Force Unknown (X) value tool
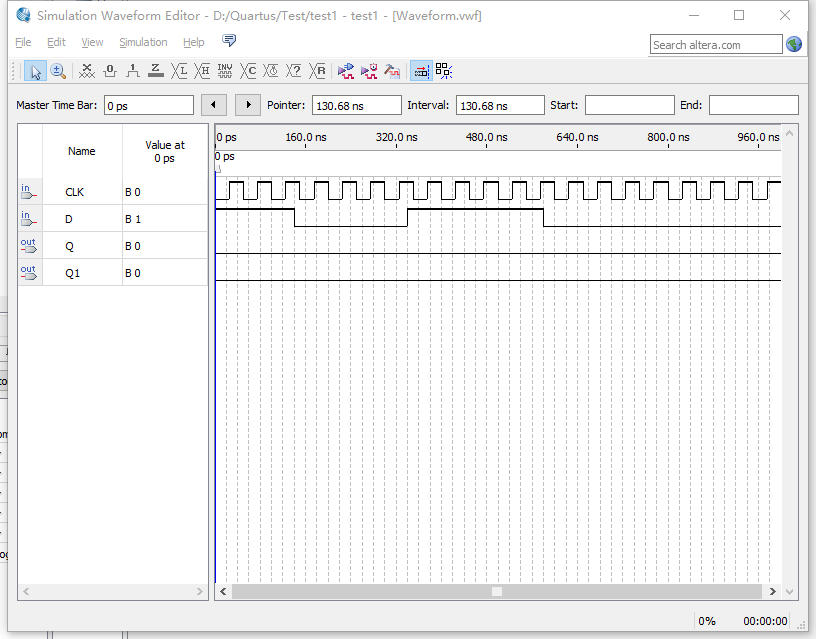Screen dimensions: 816x639 pyautogui.click(x=86, y=71)
